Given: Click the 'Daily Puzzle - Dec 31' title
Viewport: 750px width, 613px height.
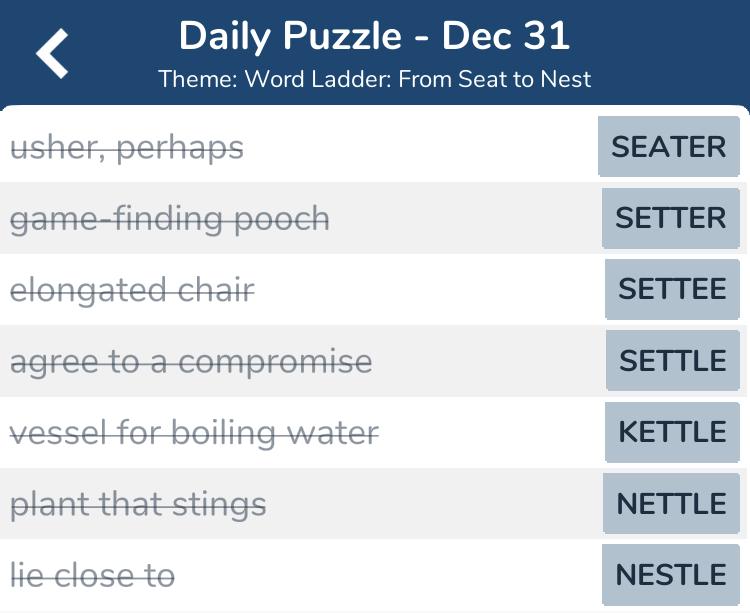Looking at the screenshot, I should pos(374,37).
